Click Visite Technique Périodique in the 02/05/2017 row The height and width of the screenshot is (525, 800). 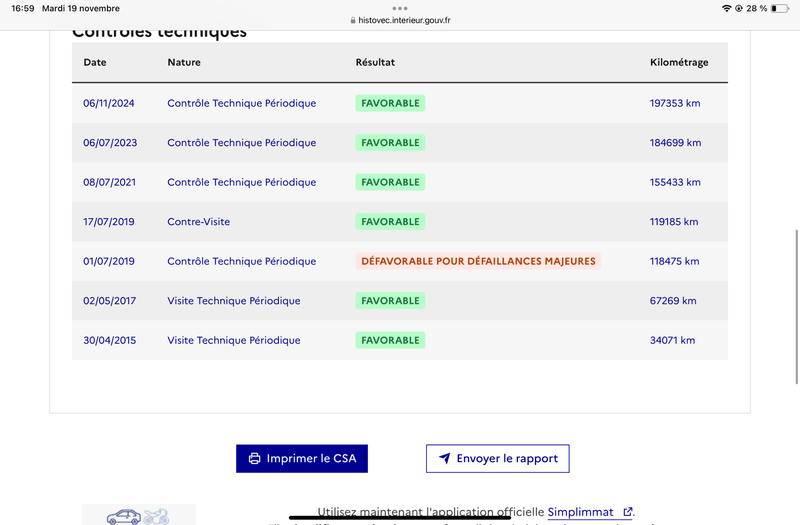[234, 301]
